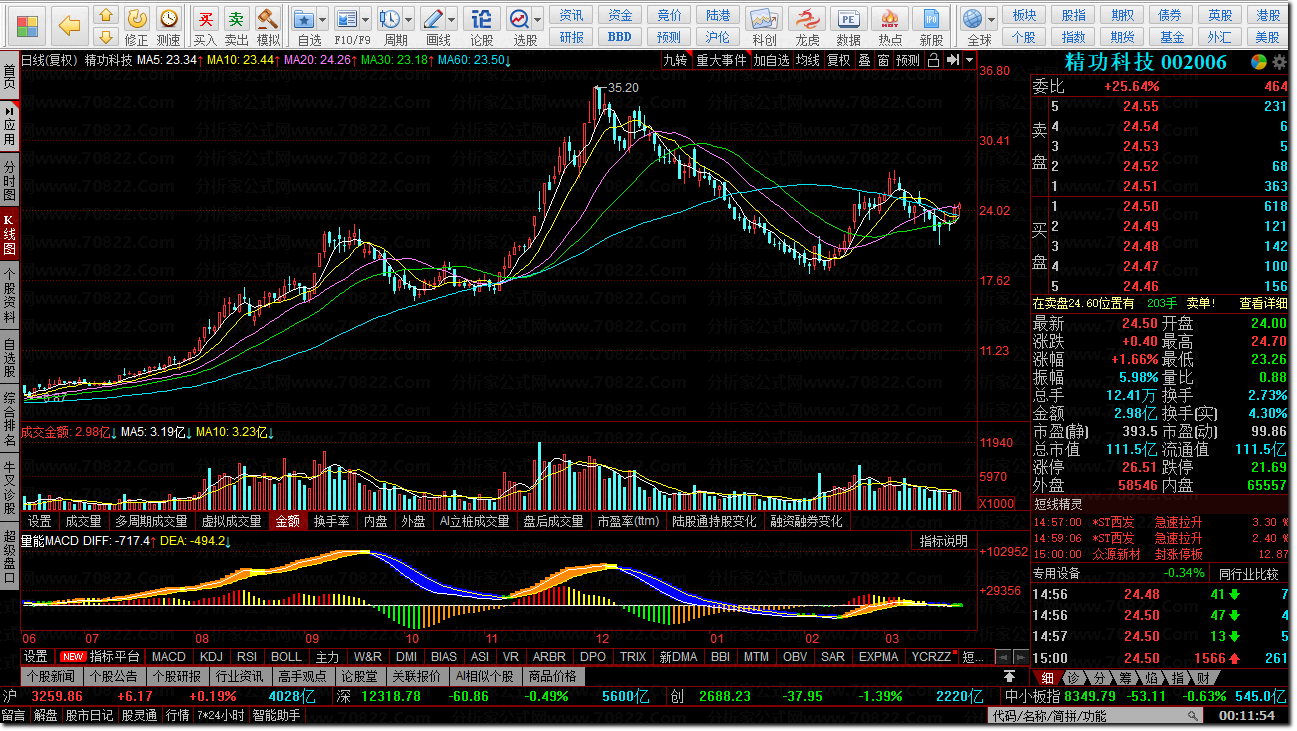Click the 港股 market button
The image size is (1297, 731).
(x=1269, y=16)
